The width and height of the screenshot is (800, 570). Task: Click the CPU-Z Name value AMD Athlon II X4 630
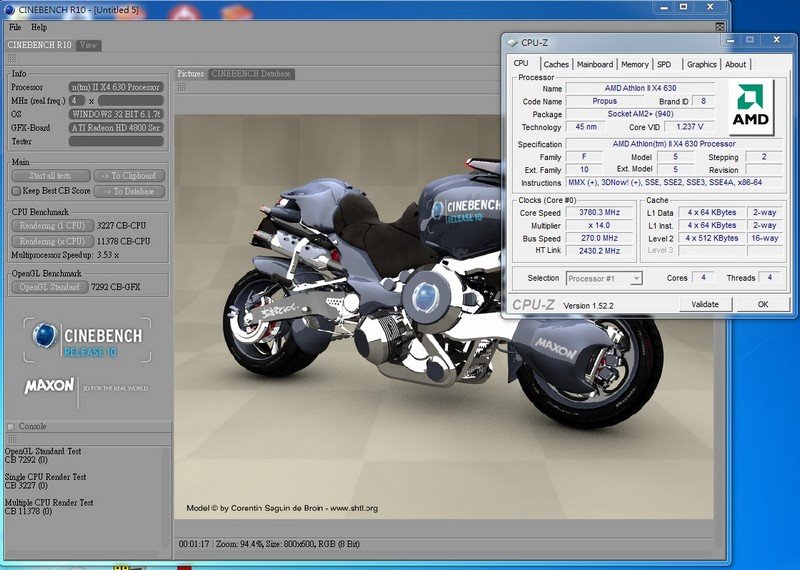tap(640, 88)
